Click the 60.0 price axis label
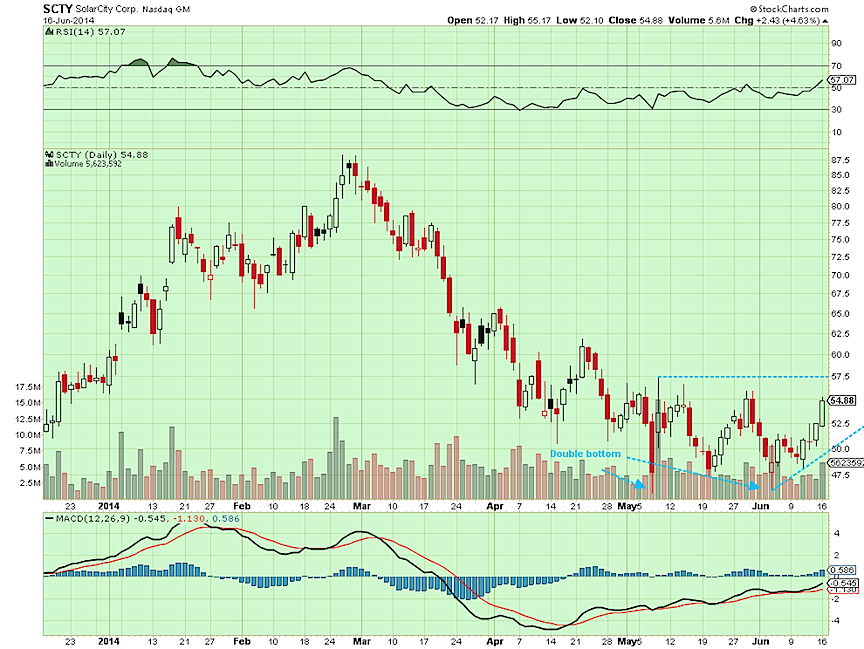Viewport: 864px width, 649px height. point(840,355)
